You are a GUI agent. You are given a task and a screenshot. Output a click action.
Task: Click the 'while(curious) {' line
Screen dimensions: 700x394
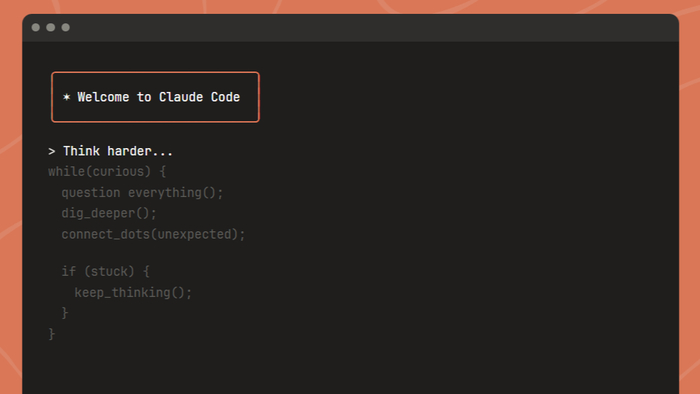coord(107,172)
